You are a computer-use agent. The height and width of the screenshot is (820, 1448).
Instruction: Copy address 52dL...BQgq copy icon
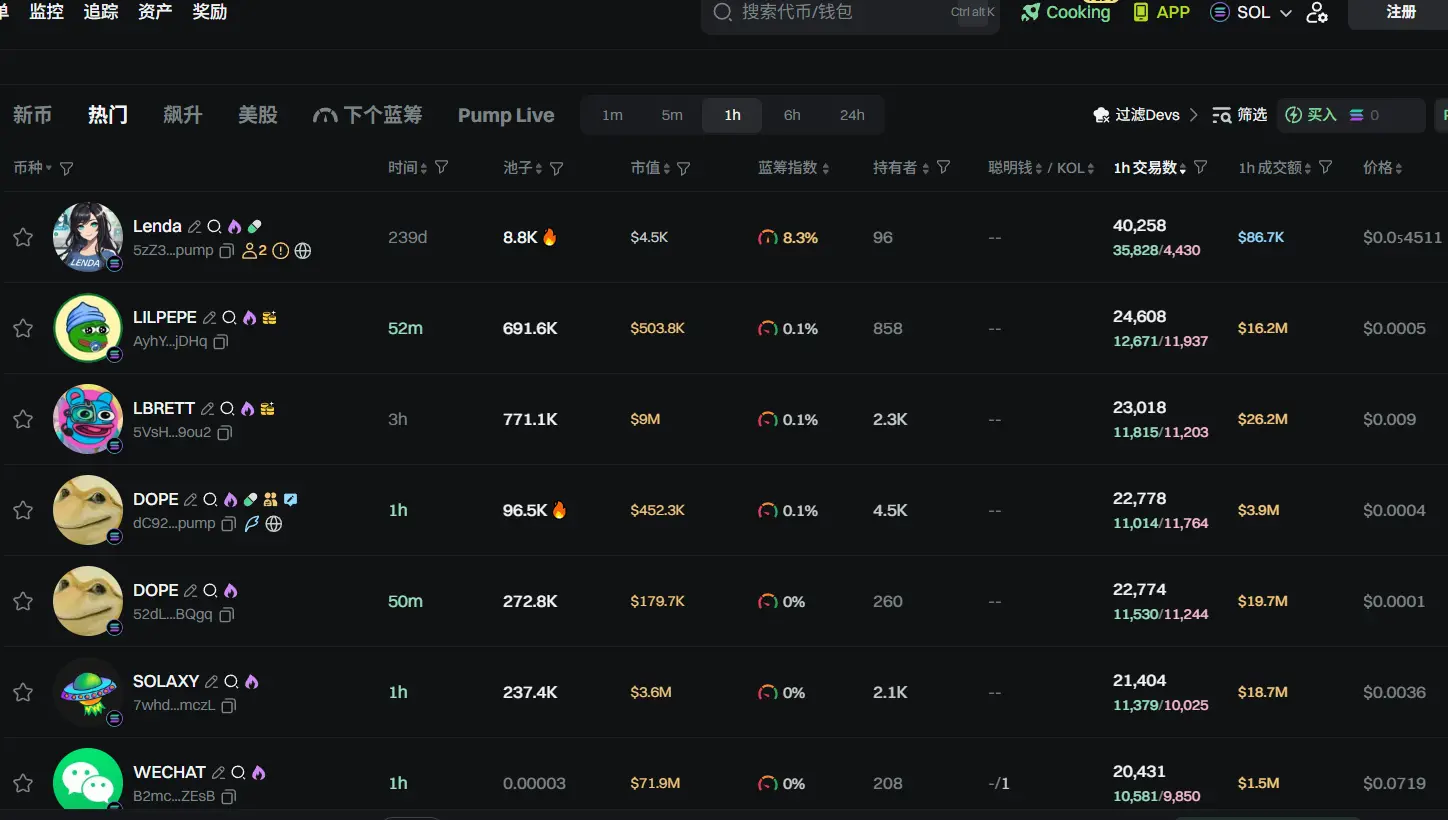coord(226,615)
